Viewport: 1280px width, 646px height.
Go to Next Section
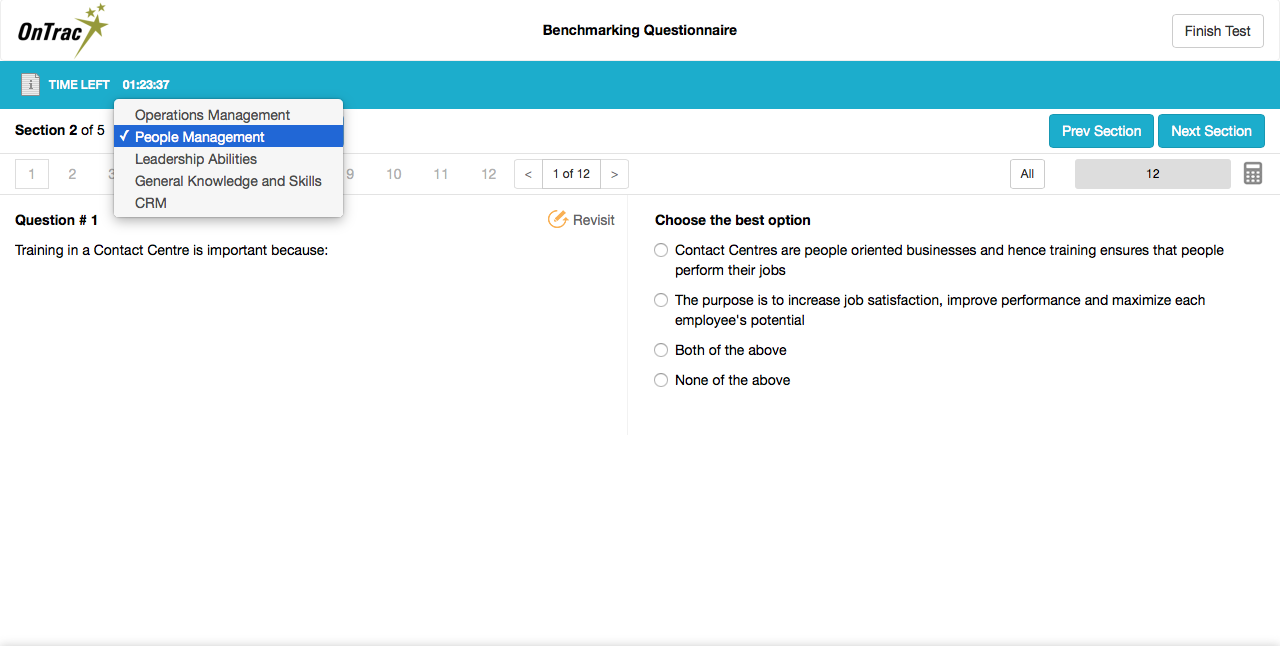coord(1211,131)
